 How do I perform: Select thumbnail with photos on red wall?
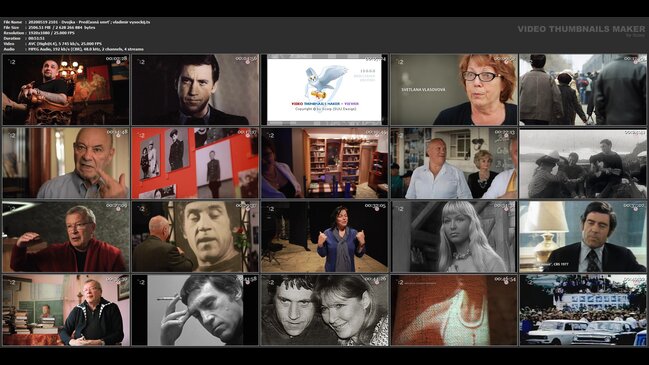coord(195,163)
